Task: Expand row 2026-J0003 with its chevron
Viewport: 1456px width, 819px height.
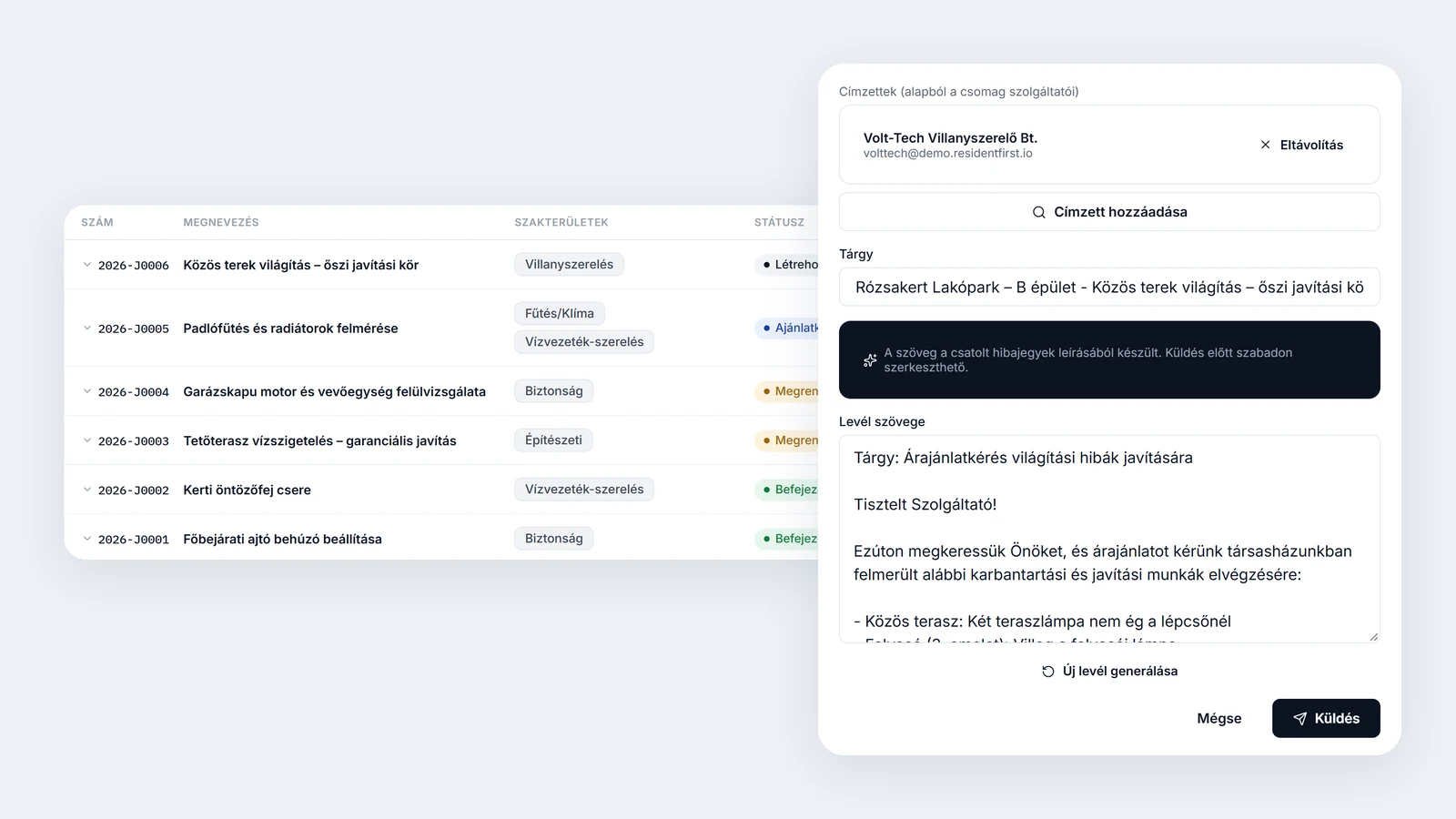Action: coord(87,440)
